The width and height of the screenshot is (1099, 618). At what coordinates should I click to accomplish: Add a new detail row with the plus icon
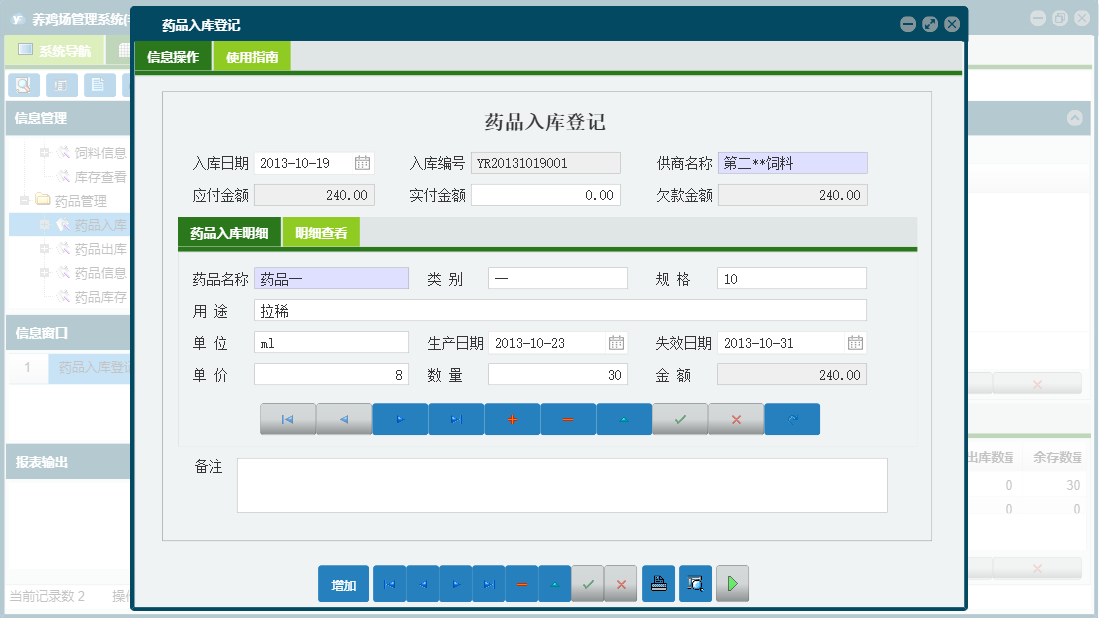512,419
